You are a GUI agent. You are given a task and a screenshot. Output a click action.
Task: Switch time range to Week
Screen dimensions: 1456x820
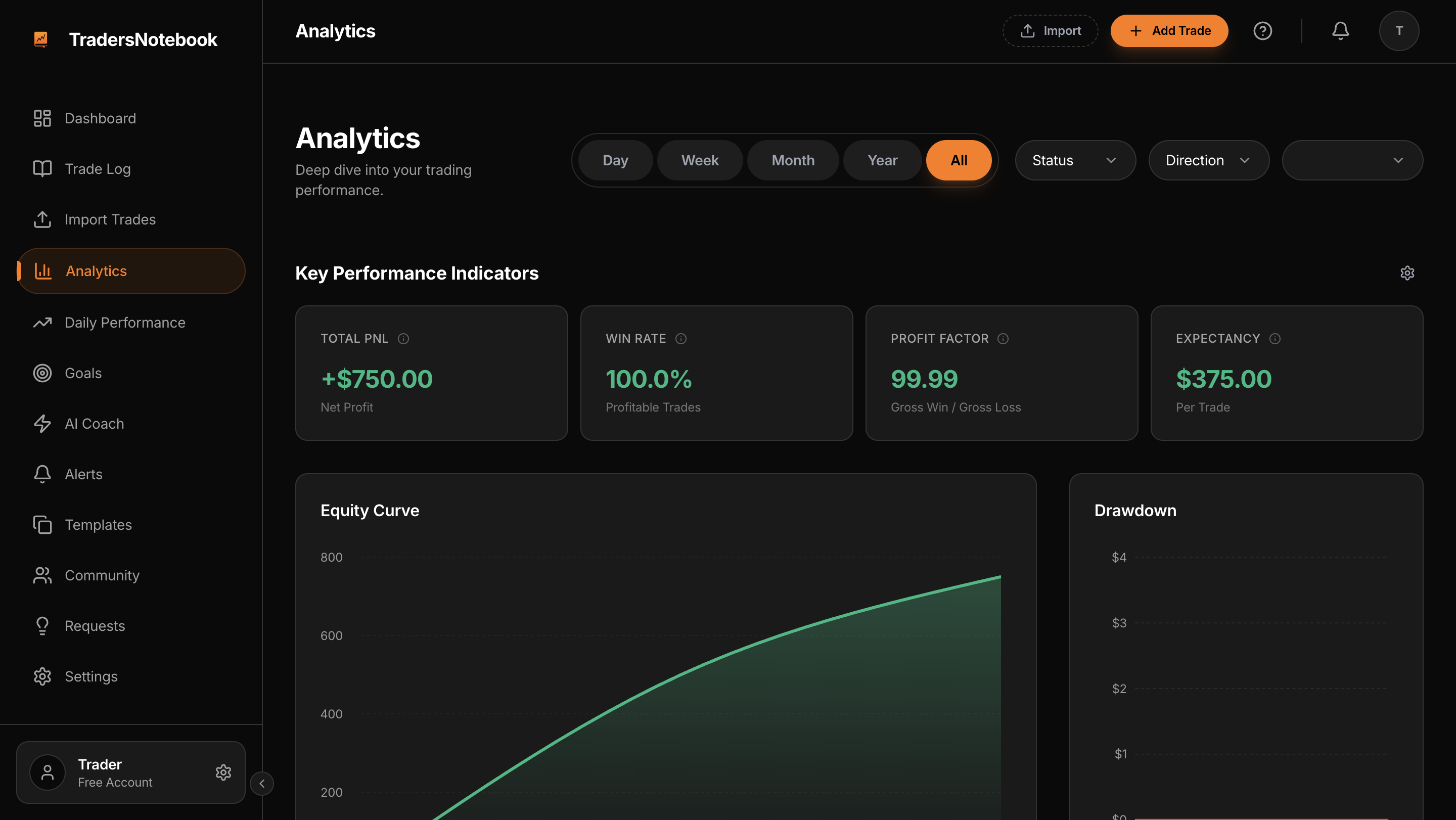[x=700, y=160]
